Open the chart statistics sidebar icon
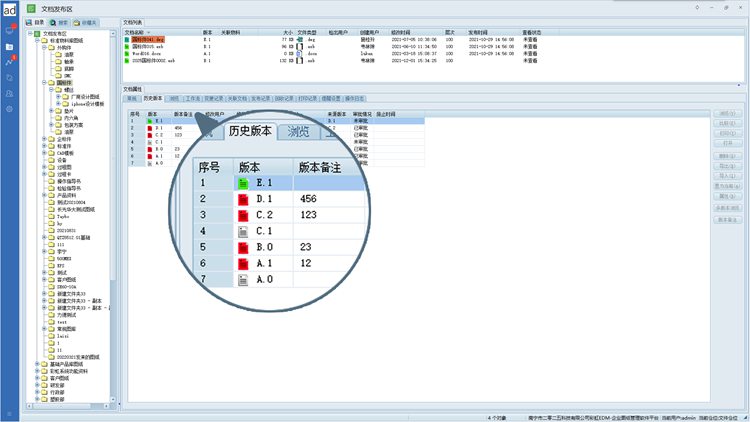The width and height of the screenshot is (750, 422). pyautogui.click(x=9, y=62)
